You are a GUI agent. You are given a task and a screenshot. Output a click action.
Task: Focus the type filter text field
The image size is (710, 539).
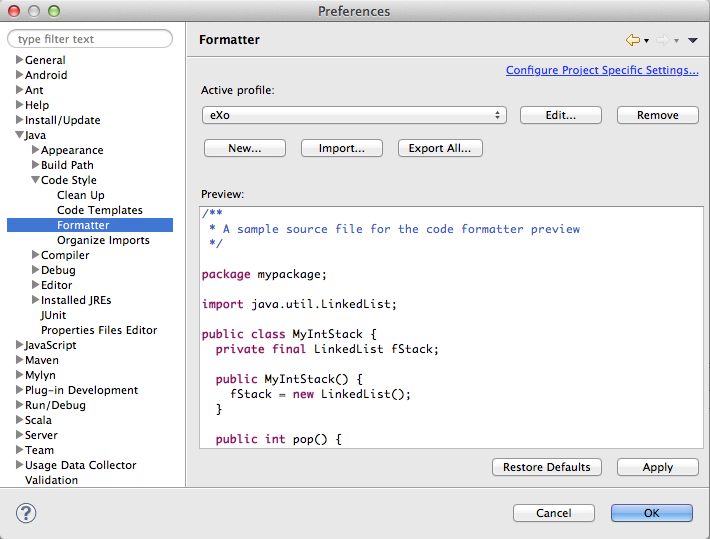90,39
